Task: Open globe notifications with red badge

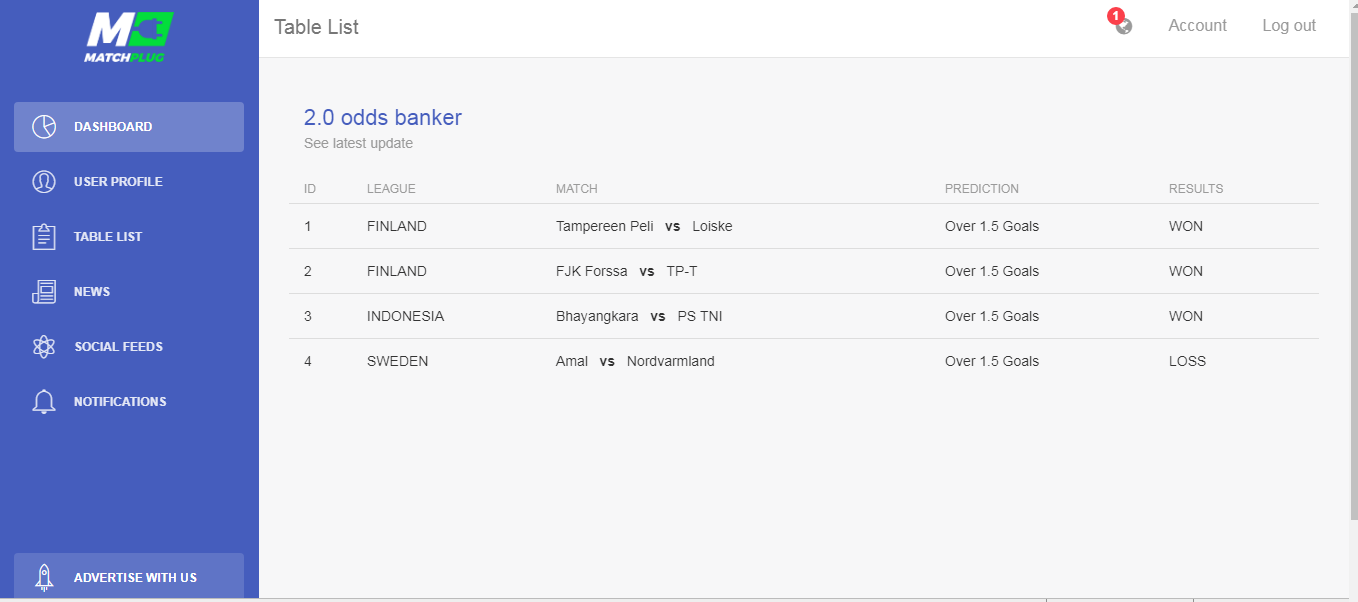Action: coord(1121,23)
